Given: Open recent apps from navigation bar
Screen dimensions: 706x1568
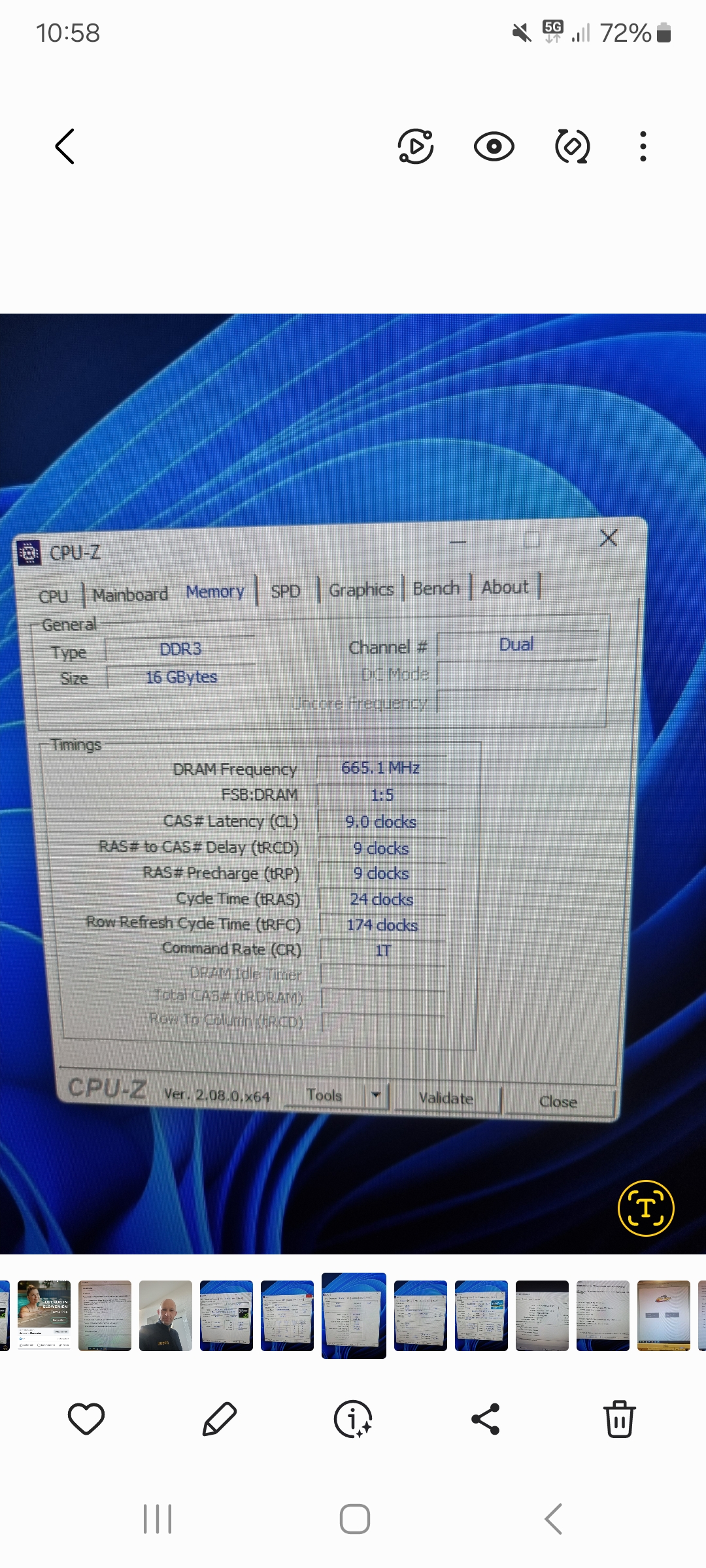Looking at the screenshot, I should pyautogui.click(x=158, y=1519).
